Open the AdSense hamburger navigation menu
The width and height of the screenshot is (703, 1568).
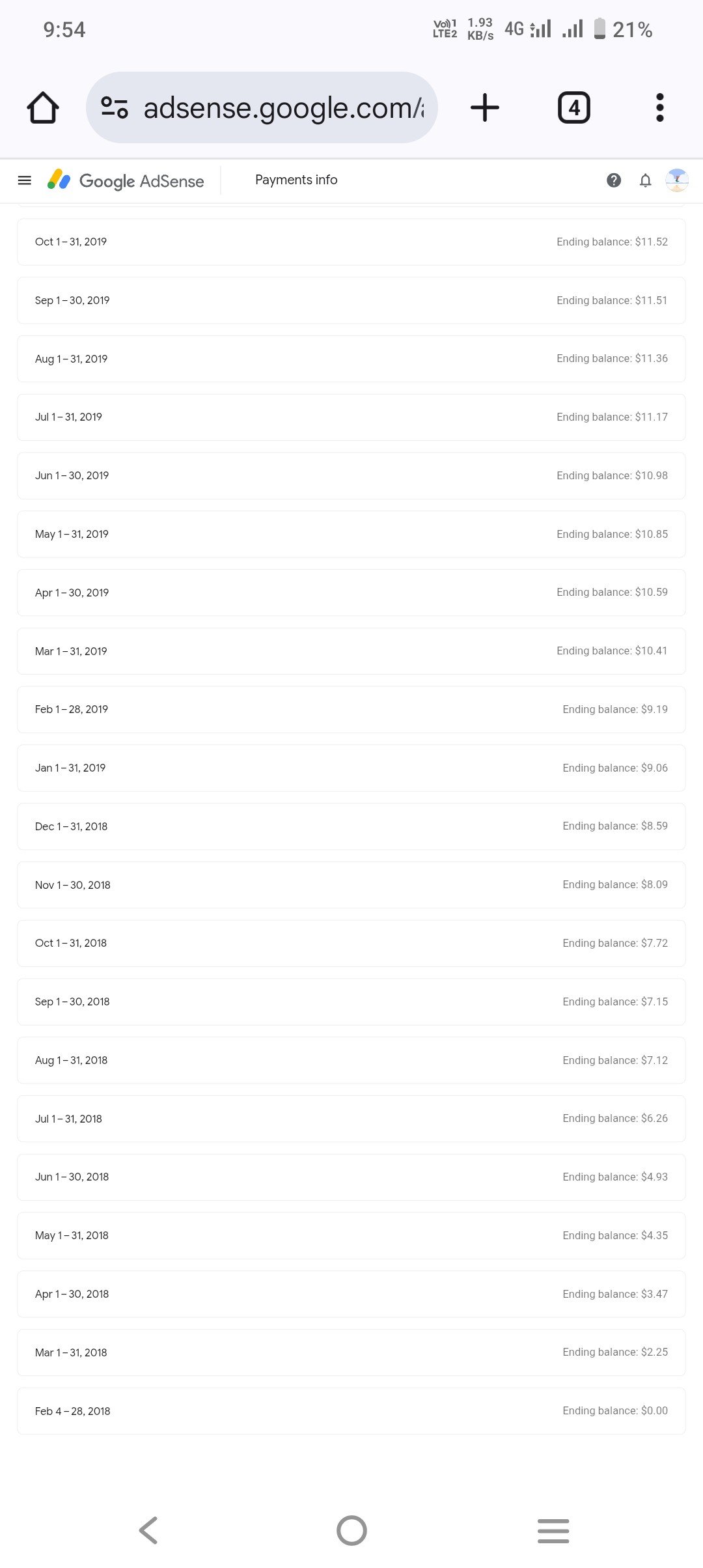pos(25,180)
